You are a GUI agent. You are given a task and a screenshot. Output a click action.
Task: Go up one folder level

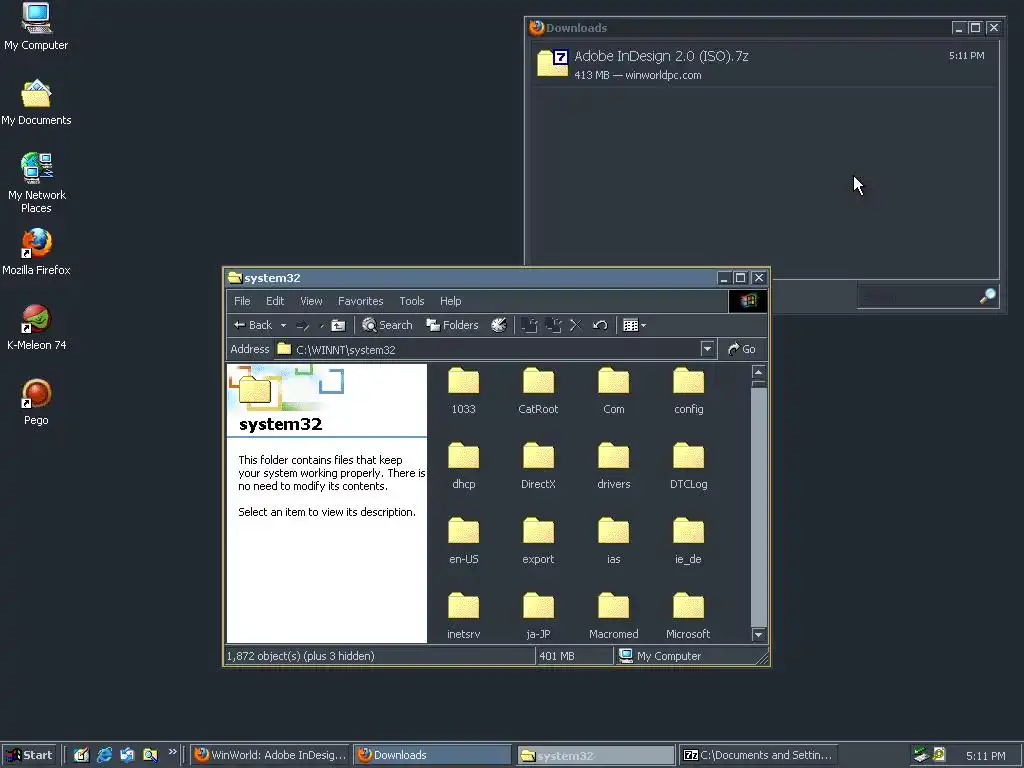(338, 325)
